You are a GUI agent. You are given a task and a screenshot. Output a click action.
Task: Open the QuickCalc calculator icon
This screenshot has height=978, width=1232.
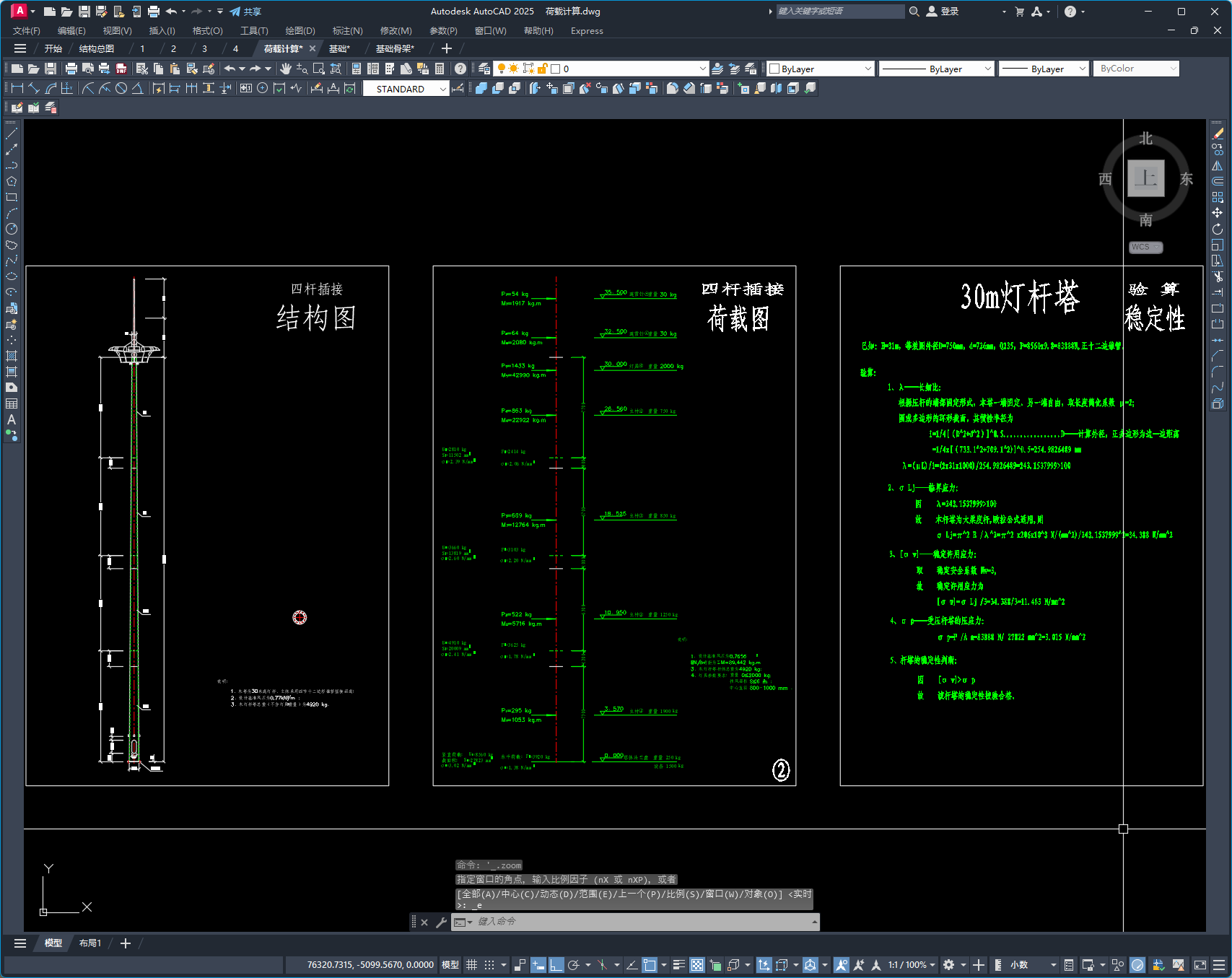[x=440, y=69]
